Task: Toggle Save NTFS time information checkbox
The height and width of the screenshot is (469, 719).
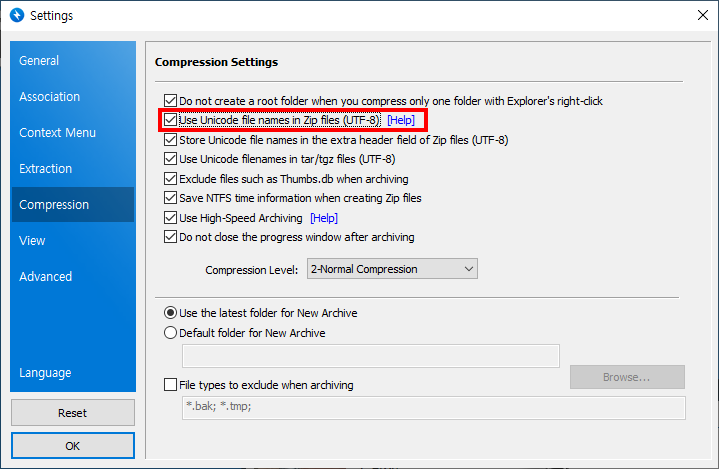Action: (170, 199)
